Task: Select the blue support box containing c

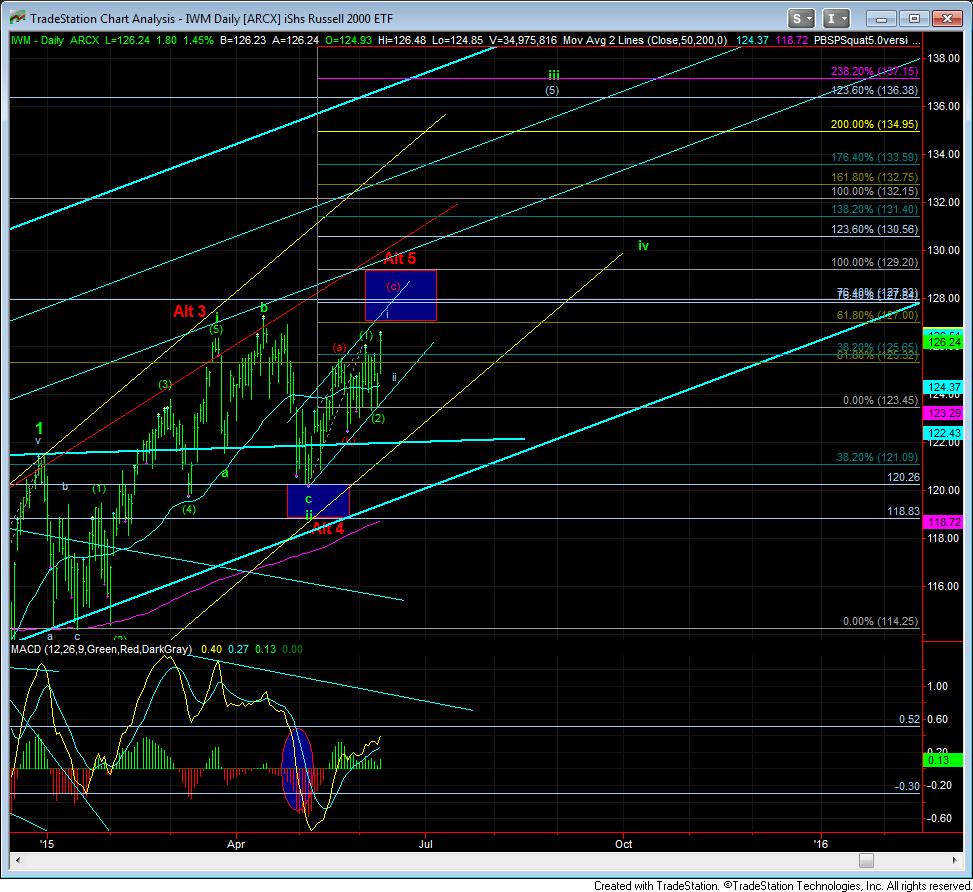Action: 318,501
